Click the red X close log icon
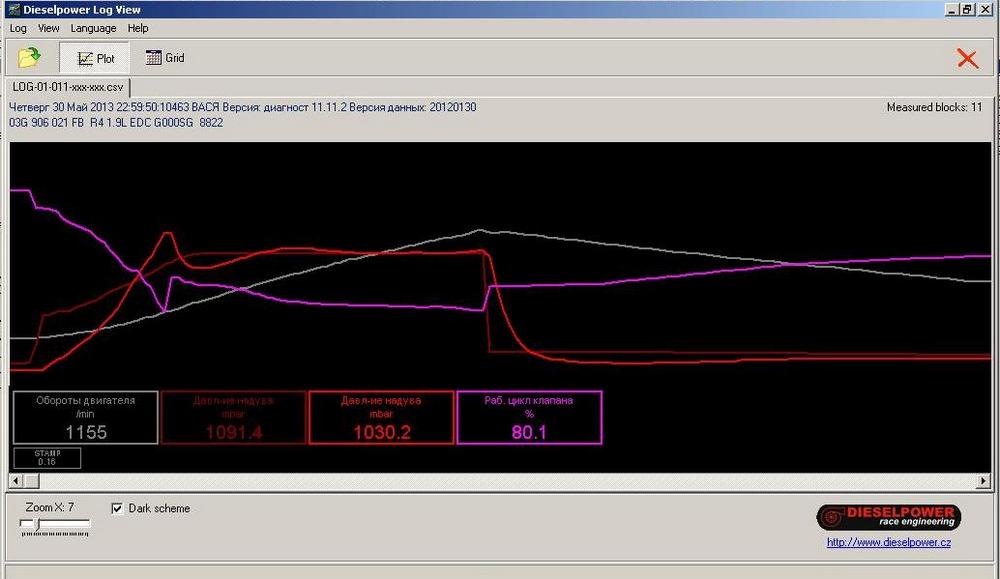This screenshot has width=1000, height=579. 967,58
